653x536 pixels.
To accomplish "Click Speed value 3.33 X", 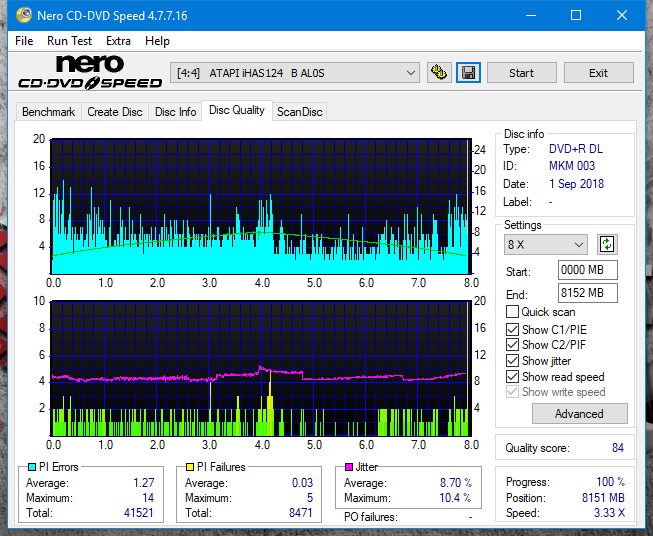I will (x=609, y=513).
